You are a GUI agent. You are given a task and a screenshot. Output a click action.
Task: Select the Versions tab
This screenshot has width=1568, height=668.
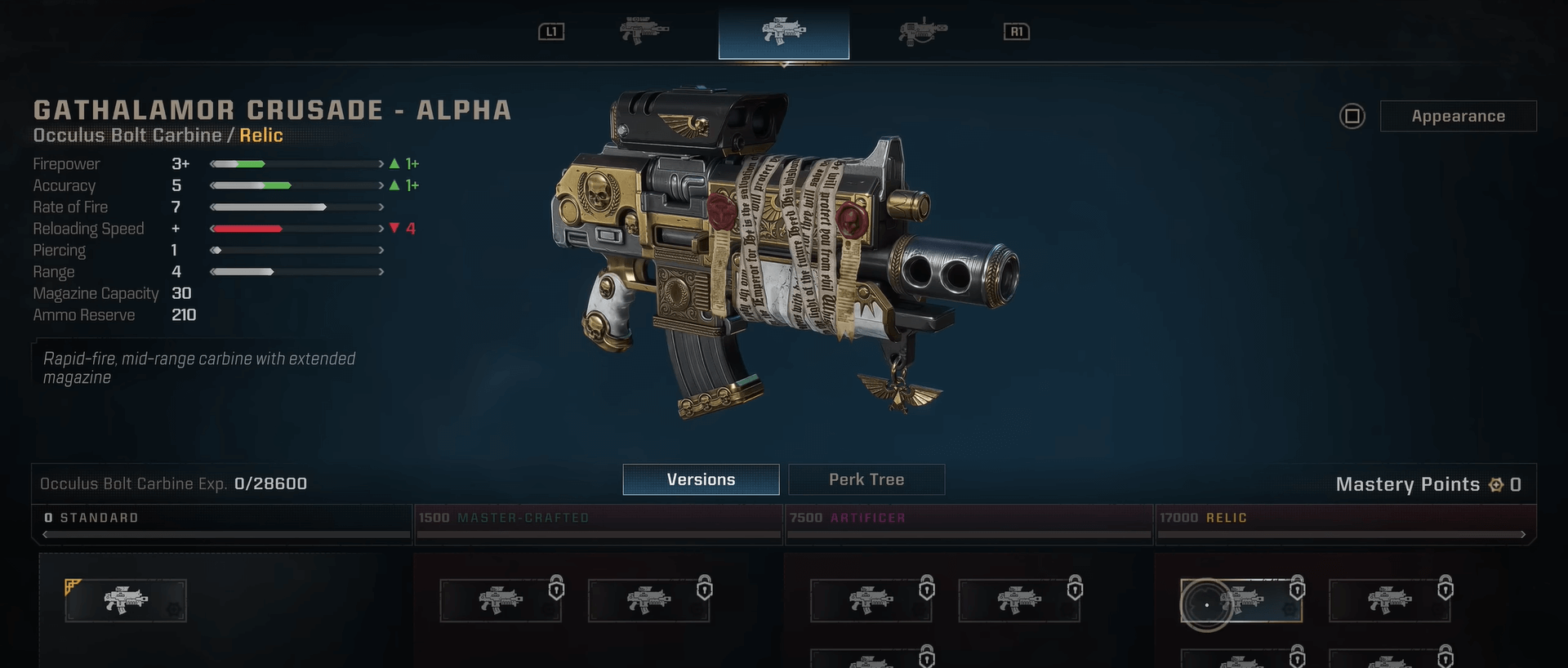[701, 479]
